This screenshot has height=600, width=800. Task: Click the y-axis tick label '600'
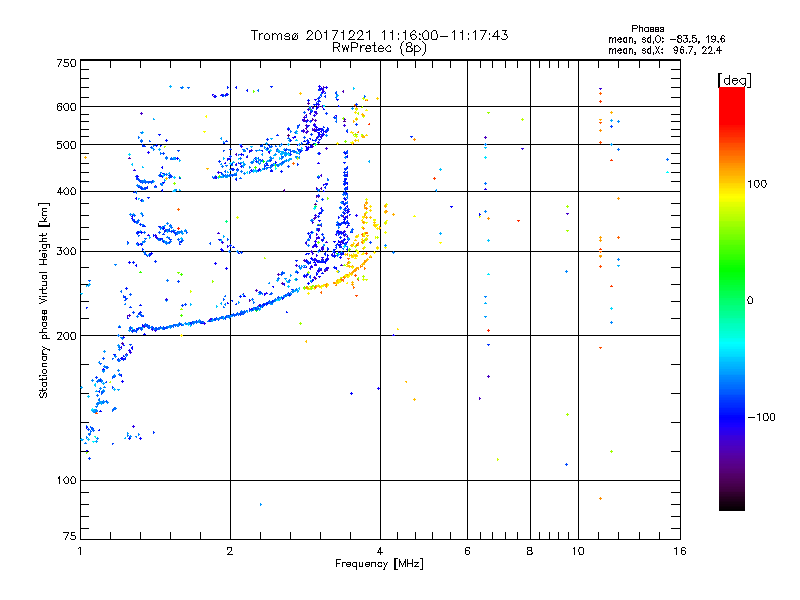tap(66, 107)
